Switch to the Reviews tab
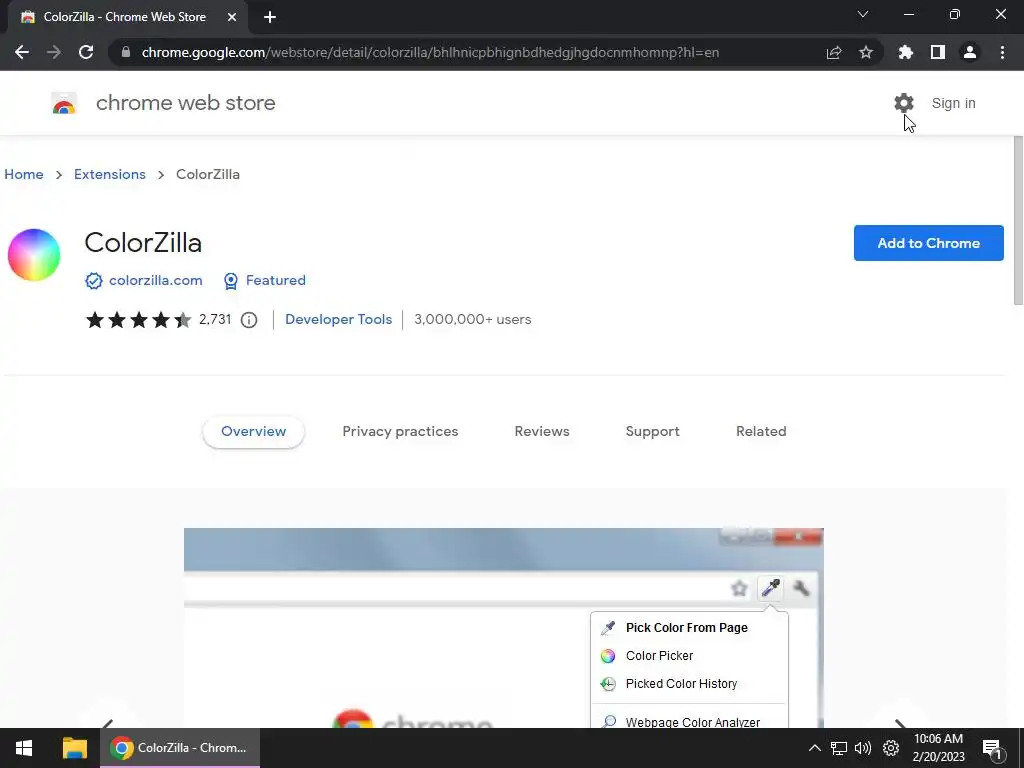Image resolution: width=1024 pixels, height=768 pixels. click(x=542, y=432)
